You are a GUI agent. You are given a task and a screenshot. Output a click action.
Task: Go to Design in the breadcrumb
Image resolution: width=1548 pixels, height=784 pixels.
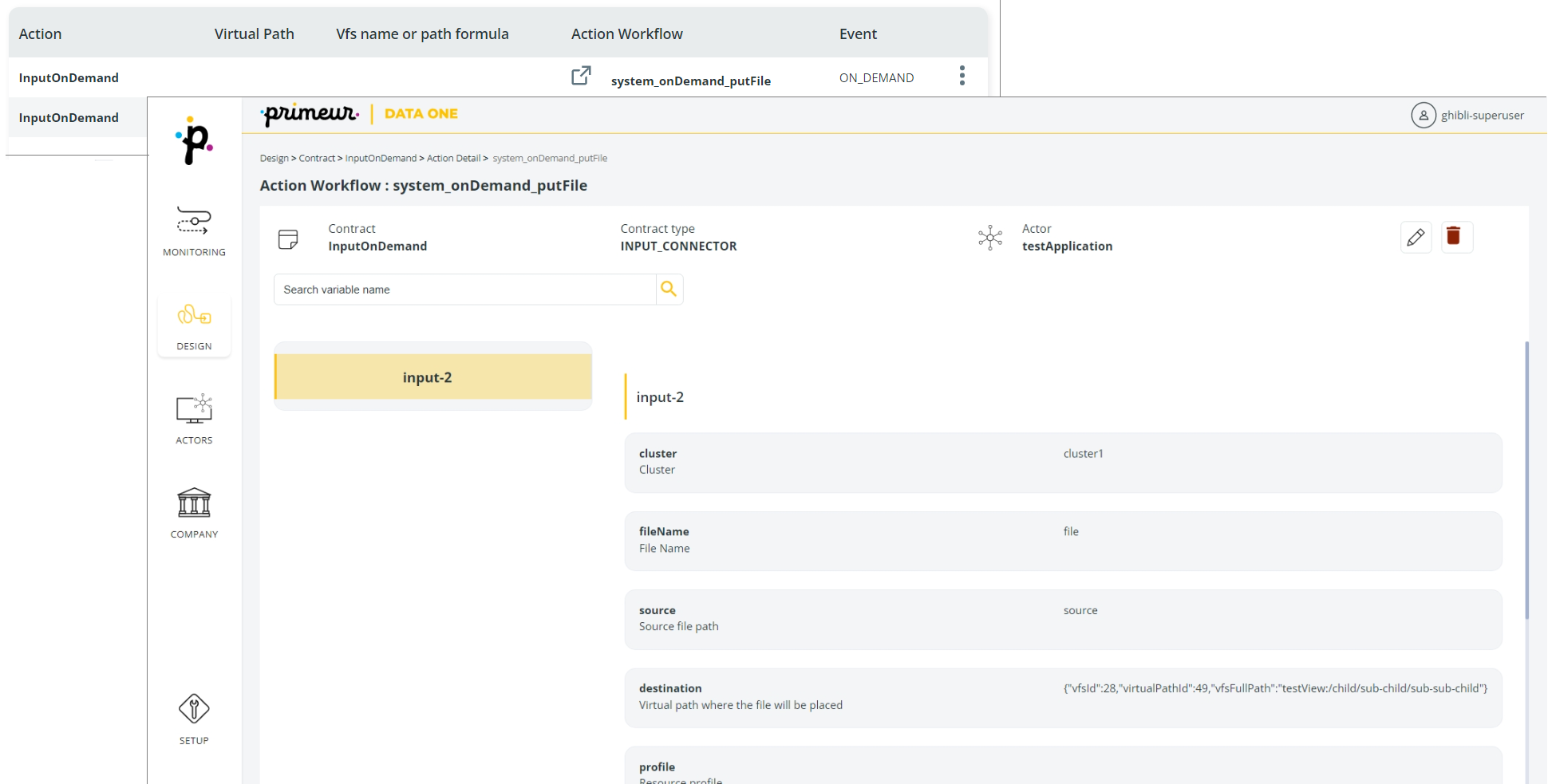[x=274, y=158]
